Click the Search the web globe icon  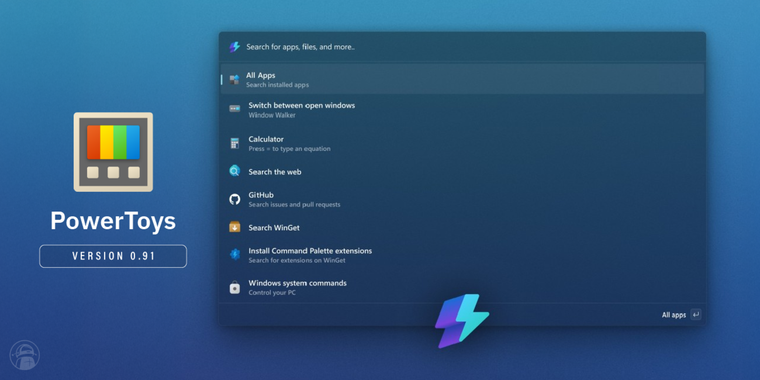click(235, 171)
